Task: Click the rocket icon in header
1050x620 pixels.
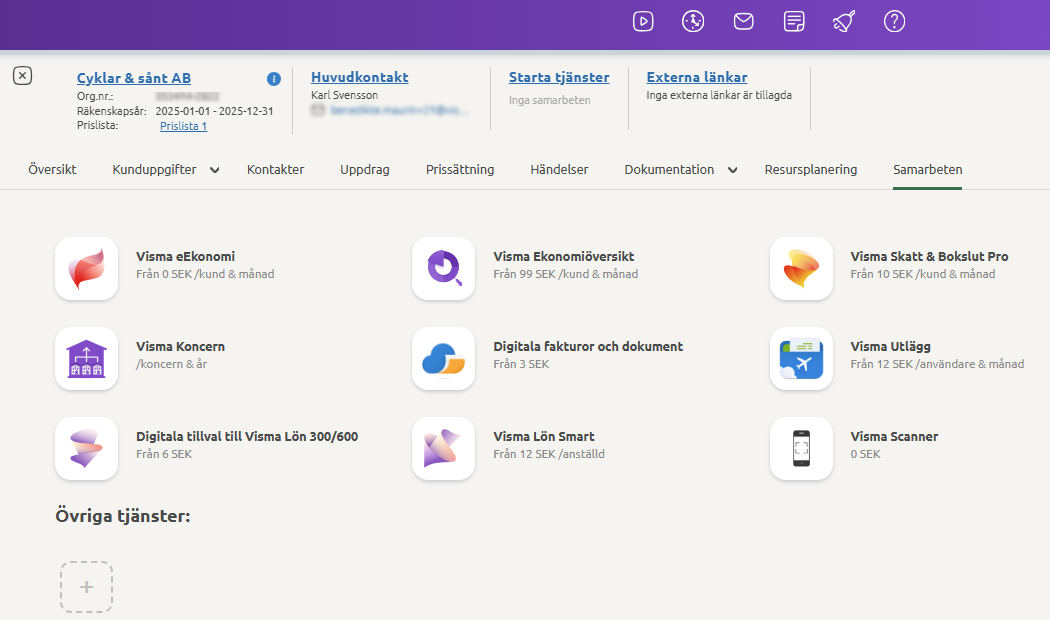Action: click(844, 21)
